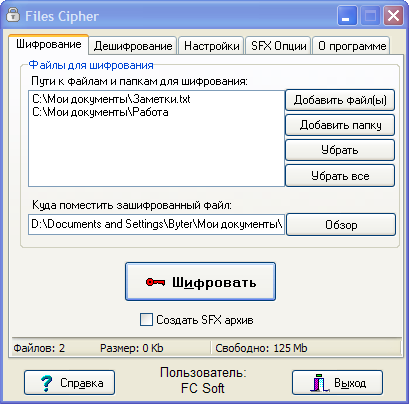Viewport: 409px width, 404px height.
Task: Show the О программе tab
Action: click(x=352, y=46)
